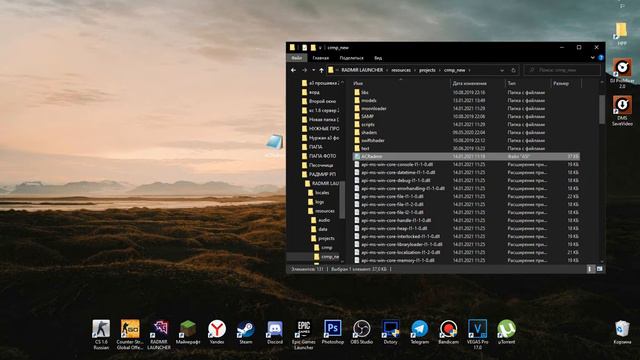Go up one folder level
The image size is (640, 360).
coord(322,70)
